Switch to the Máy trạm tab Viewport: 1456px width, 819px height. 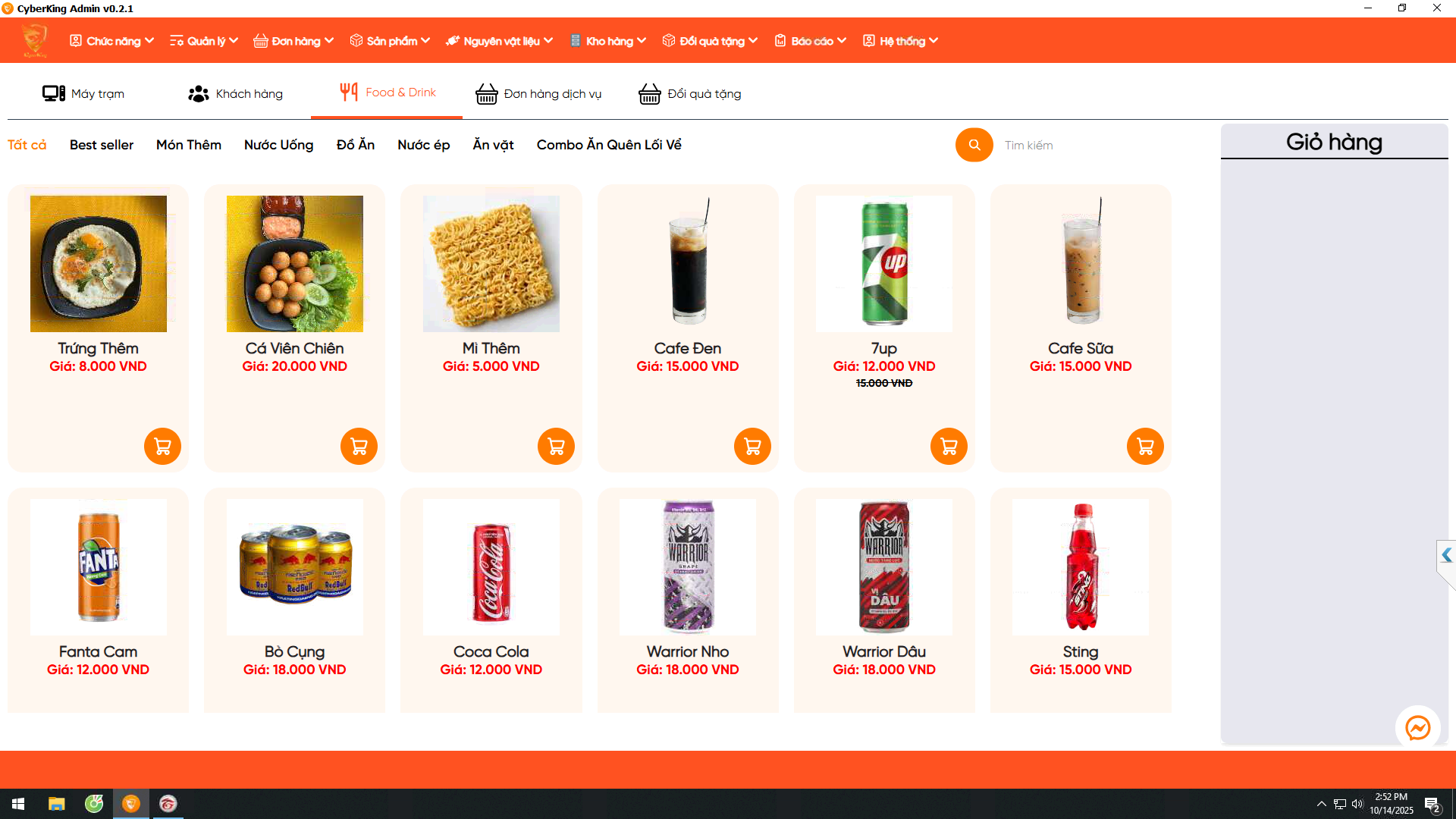[83, 93]
